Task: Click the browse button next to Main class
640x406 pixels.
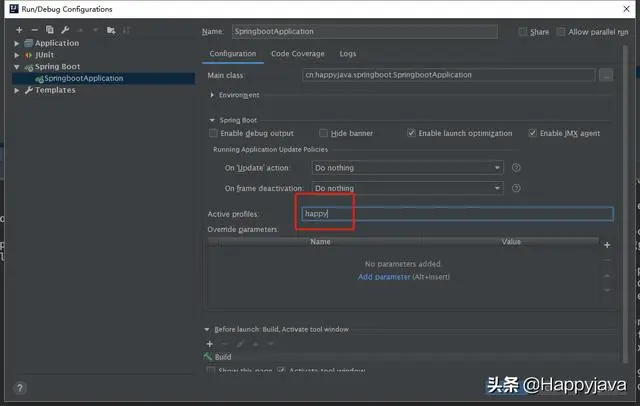Action: point(606,75)
